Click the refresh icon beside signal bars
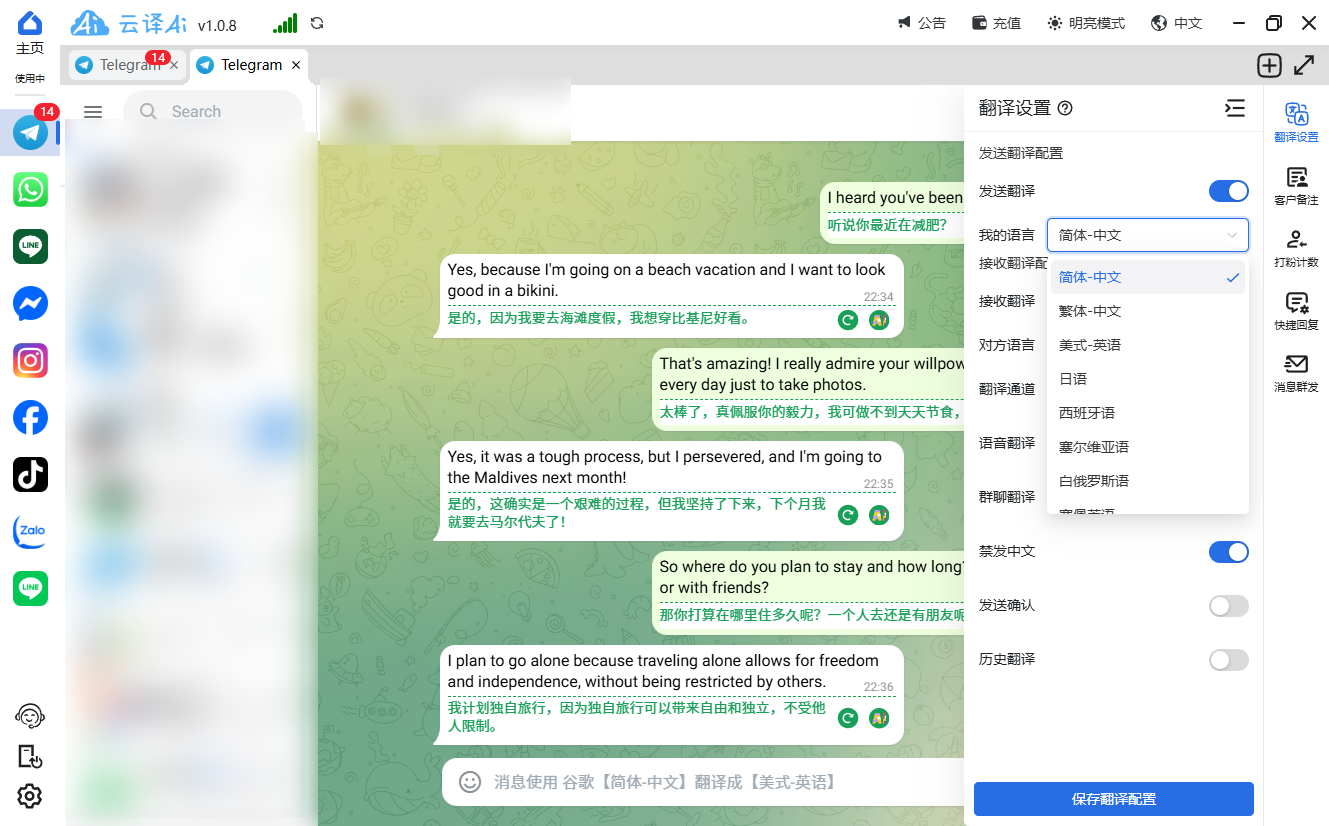 [x=317, y=23]
